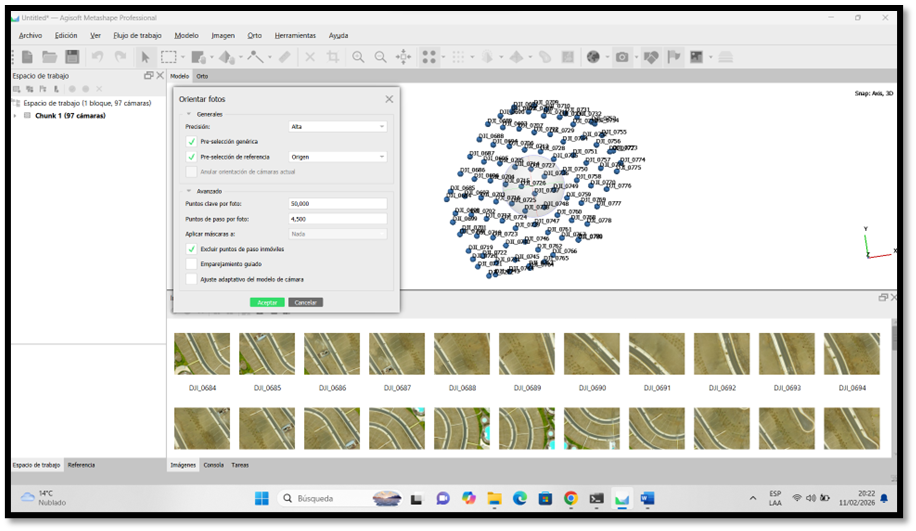Switch to the Consola tab
Viewport: 916px width, 531px height.
point(214,465)
